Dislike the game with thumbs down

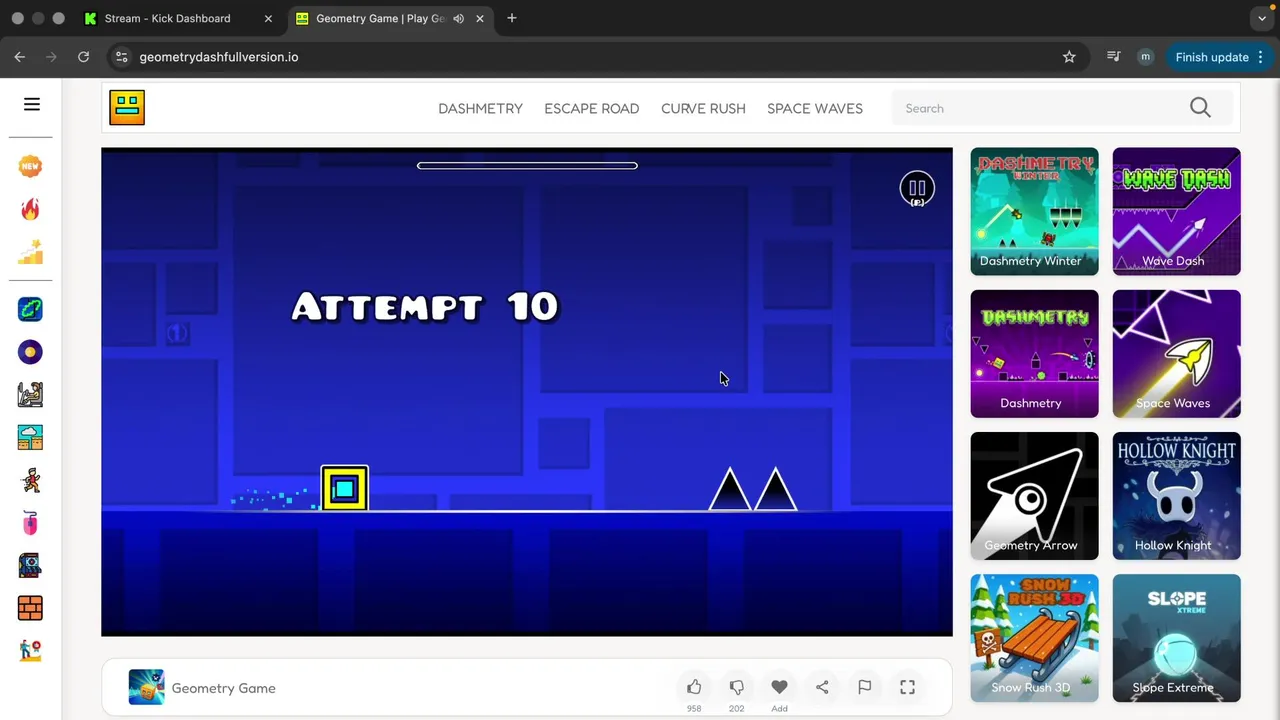point(736,687)
